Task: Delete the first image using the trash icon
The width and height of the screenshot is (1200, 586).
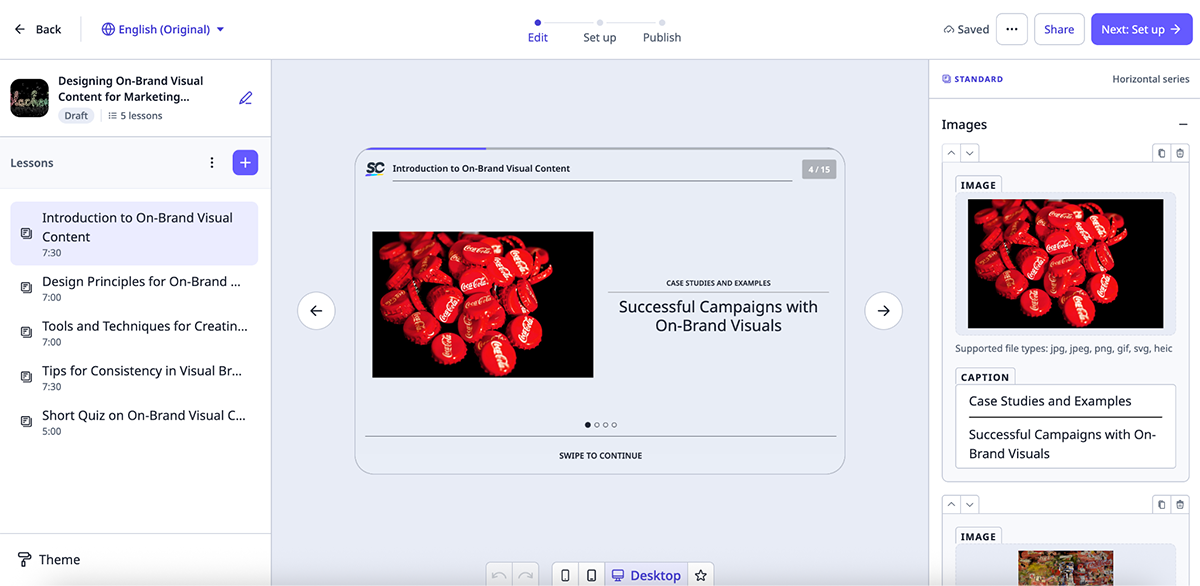Action: click(x=1181, y=152)
